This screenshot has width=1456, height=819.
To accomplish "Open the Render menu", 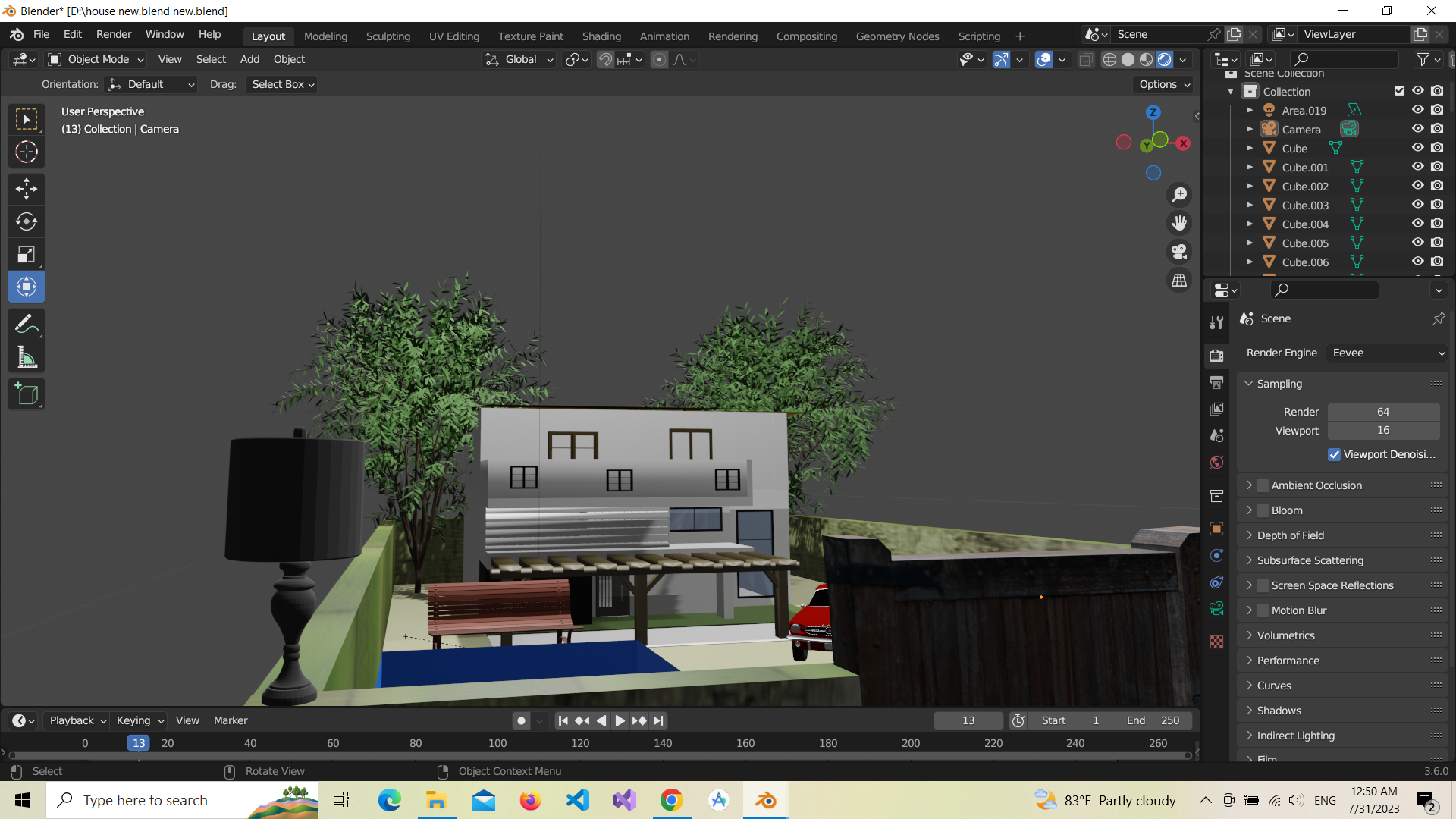I will tap(114, 34).
